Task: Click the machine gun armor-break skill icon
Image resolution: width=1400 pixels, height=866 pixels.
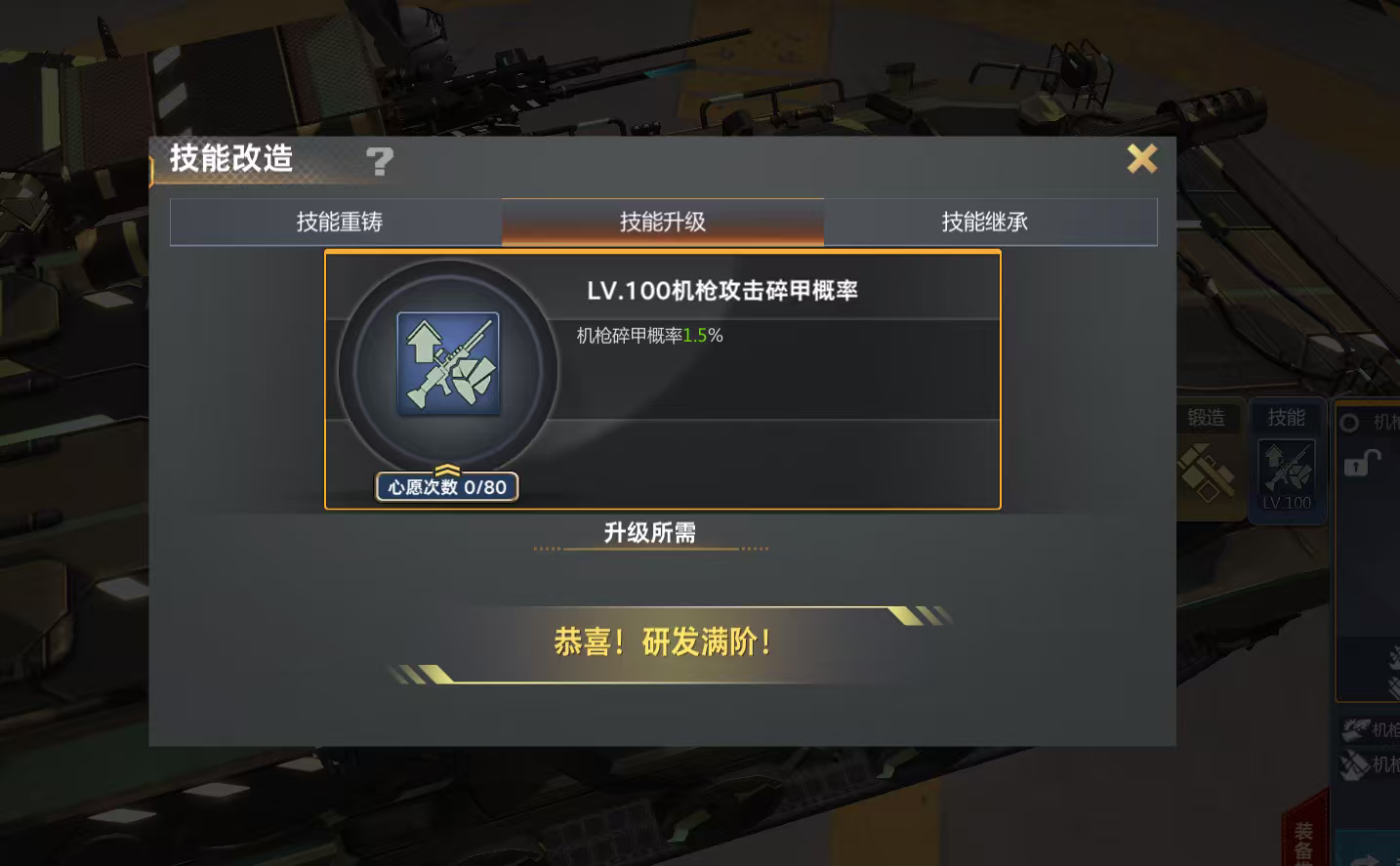Action: click(x=448, y=363)
